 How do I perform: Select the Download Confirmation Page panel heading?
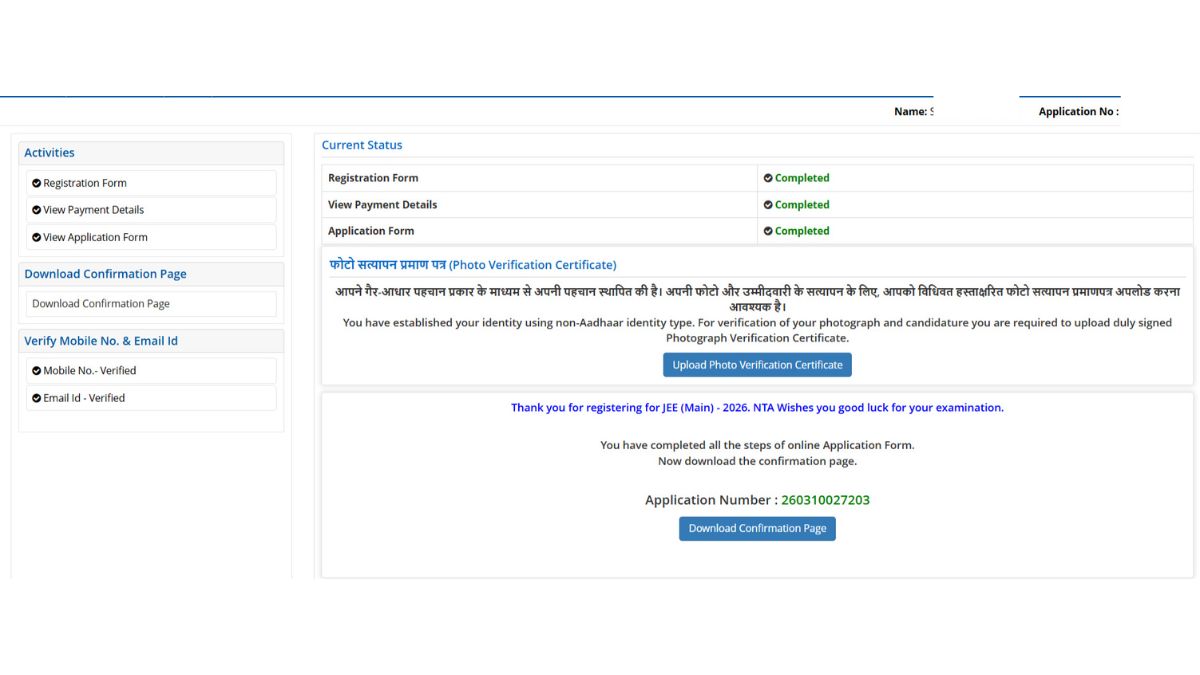105,274
